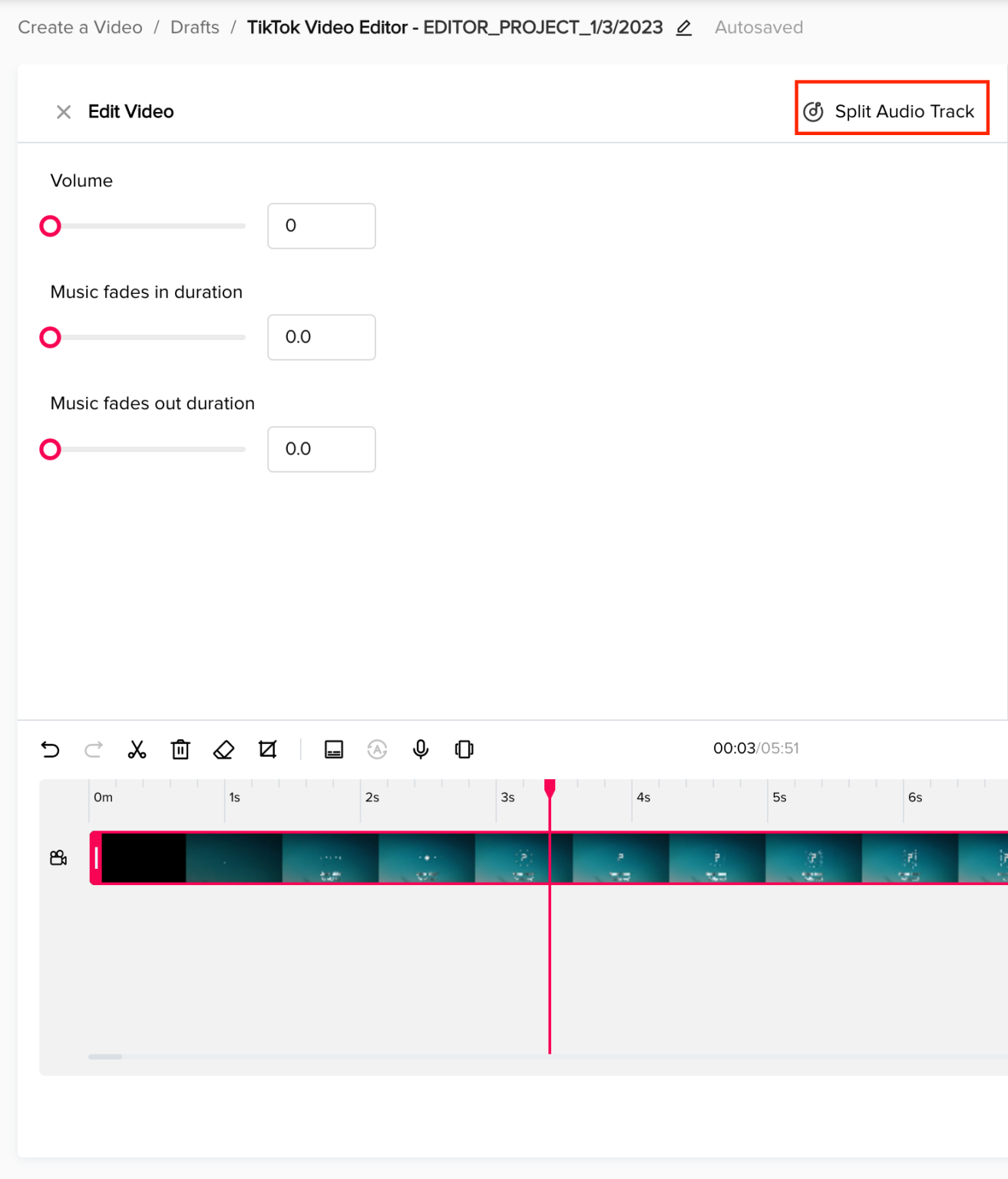This screenshot has width=1008, height=1179.
Task: Undo the last edit
Action: click(51, 749)
